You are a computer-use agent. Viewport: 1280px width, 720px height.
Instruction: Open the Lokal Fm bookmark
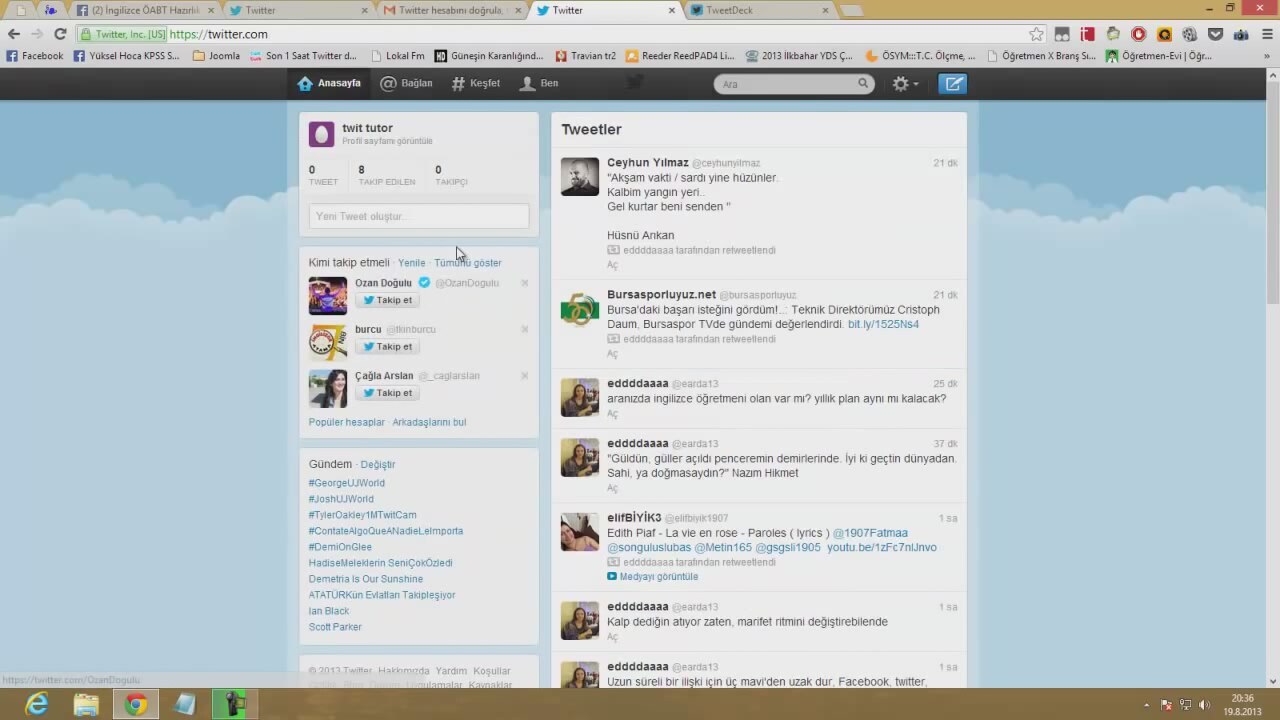tap(397, 56)
